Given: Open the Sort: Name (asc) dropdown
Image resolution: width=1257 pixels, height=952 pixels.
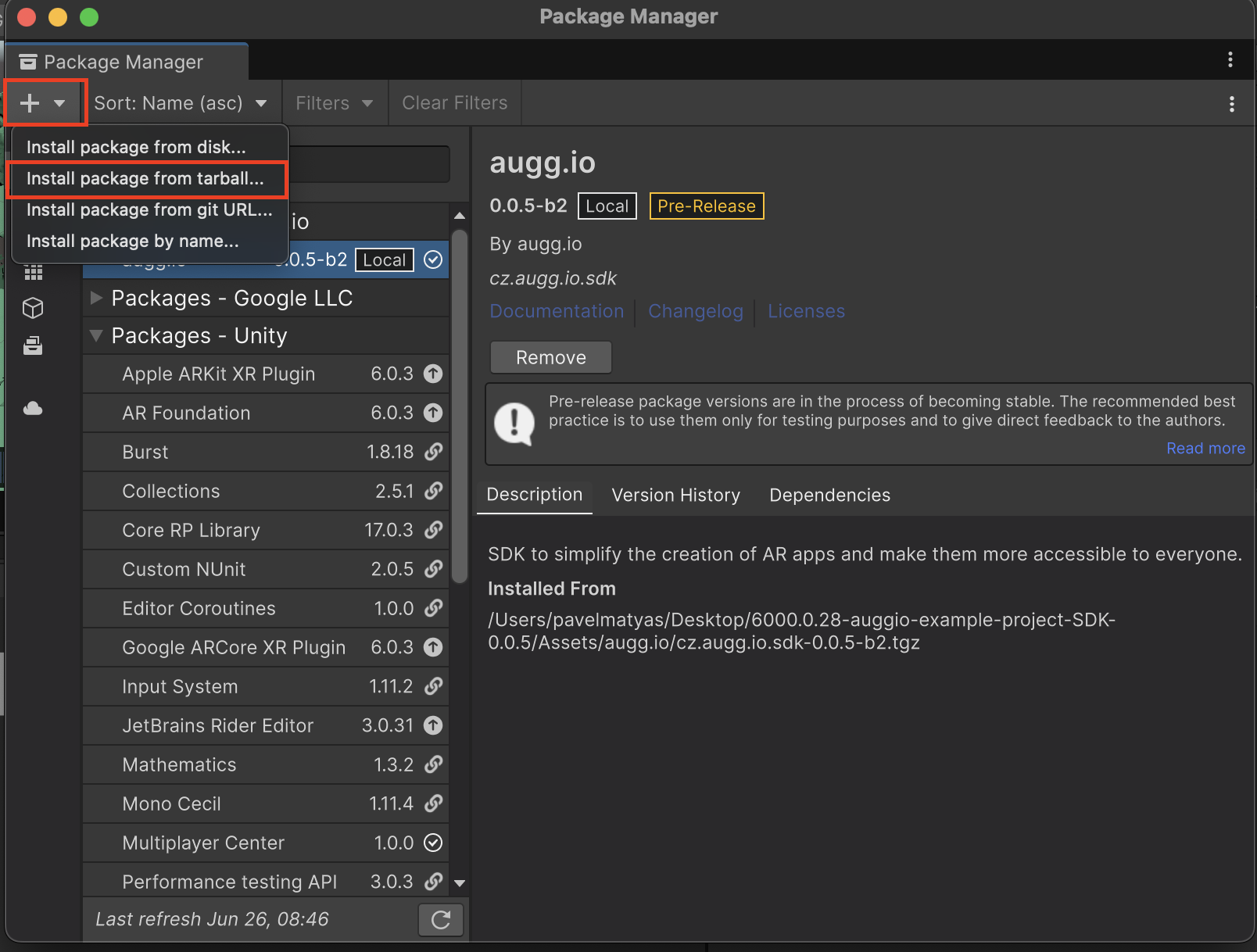Looking at the screenshot, I should click(181, 103).
